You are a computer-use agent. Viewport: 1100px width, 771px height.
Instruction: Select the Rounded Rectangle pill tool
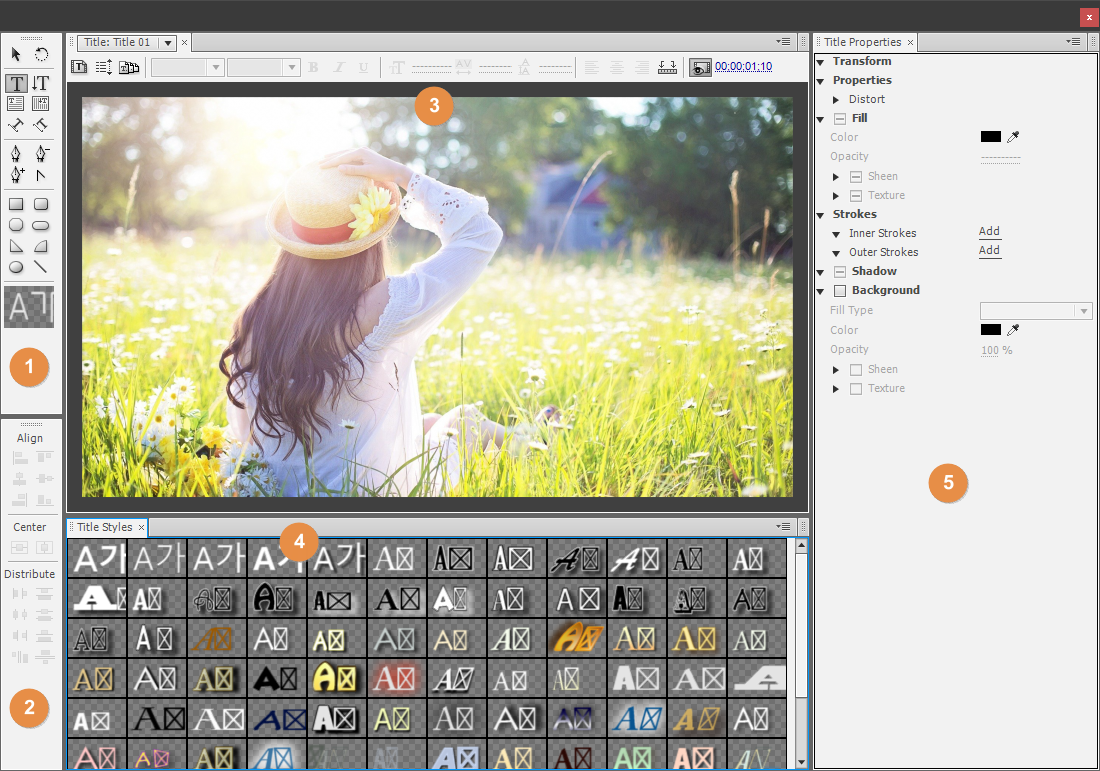(41, 225)
